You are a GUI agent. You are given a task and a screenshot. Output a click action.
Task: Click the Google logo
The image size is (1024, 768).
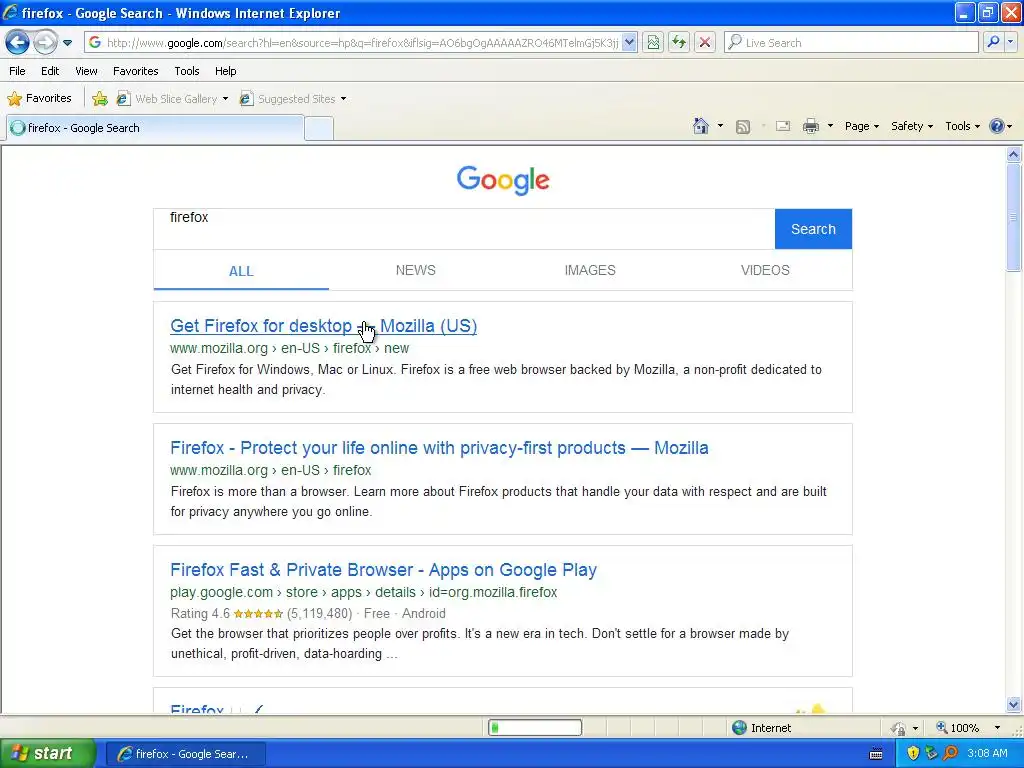503,180
